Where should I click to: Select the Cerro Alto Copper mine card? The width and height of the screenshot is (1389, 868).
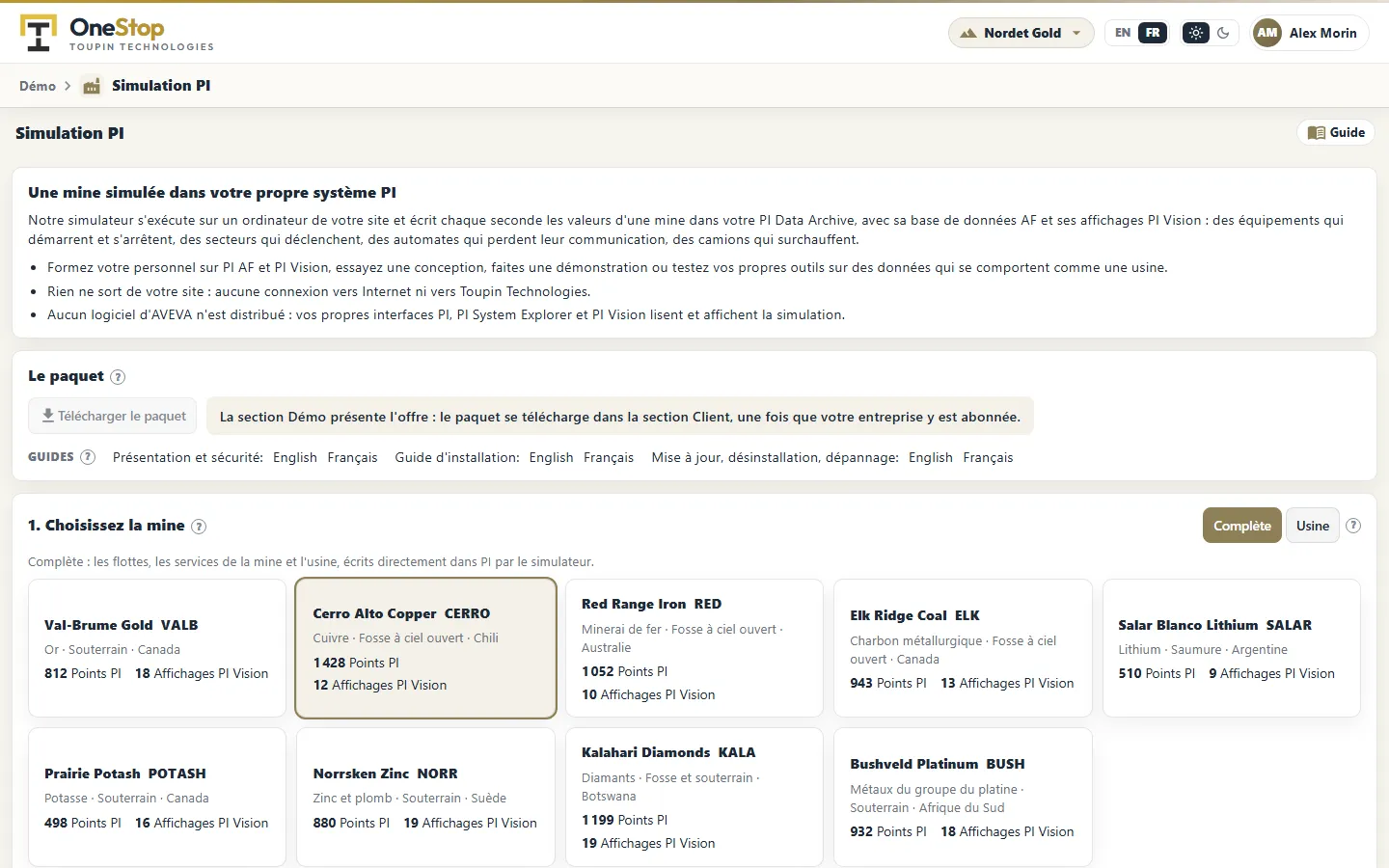(425, 648)
